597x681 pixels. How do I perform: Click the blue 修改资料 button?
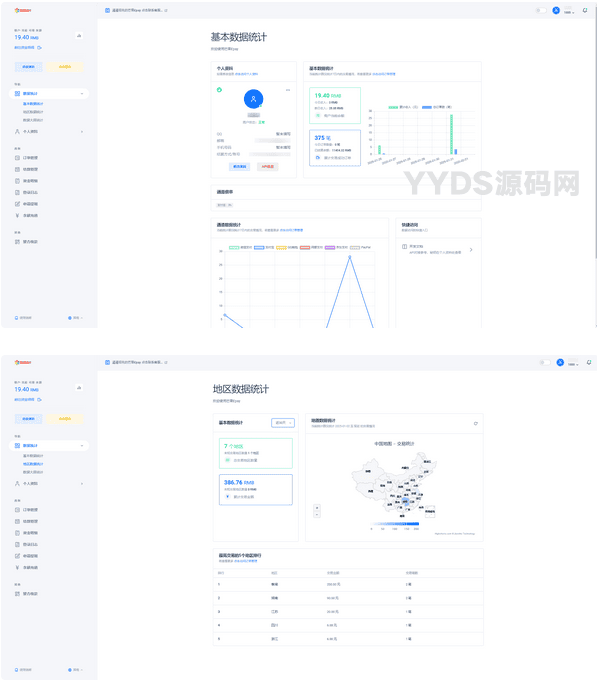click(240, 167)
